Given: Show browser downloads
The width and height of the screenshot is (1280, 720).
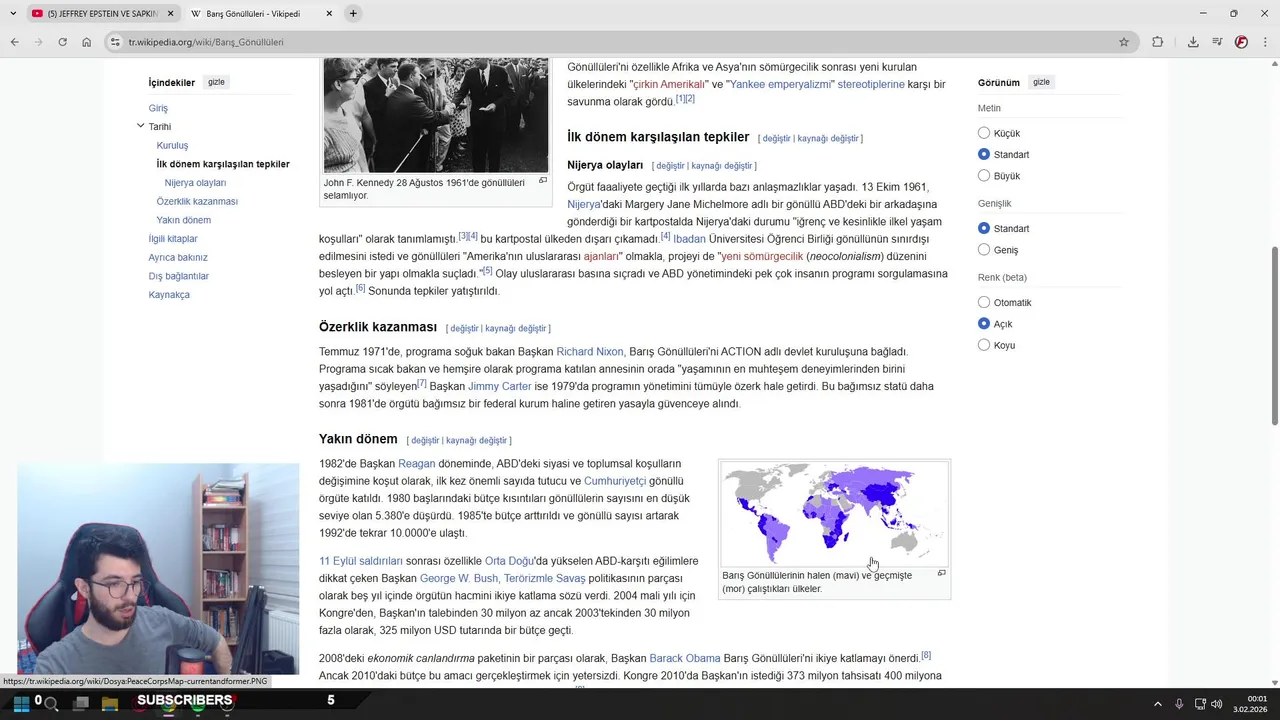Looking at the screenshot, I should pyautogui.click(x=1193, y=42).
